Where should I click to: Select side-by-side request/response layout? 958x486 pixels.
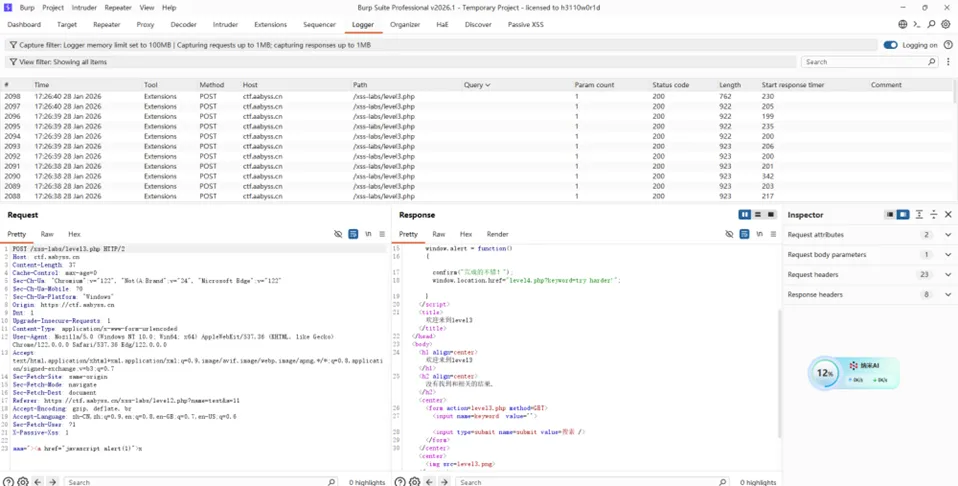point(745,215)
